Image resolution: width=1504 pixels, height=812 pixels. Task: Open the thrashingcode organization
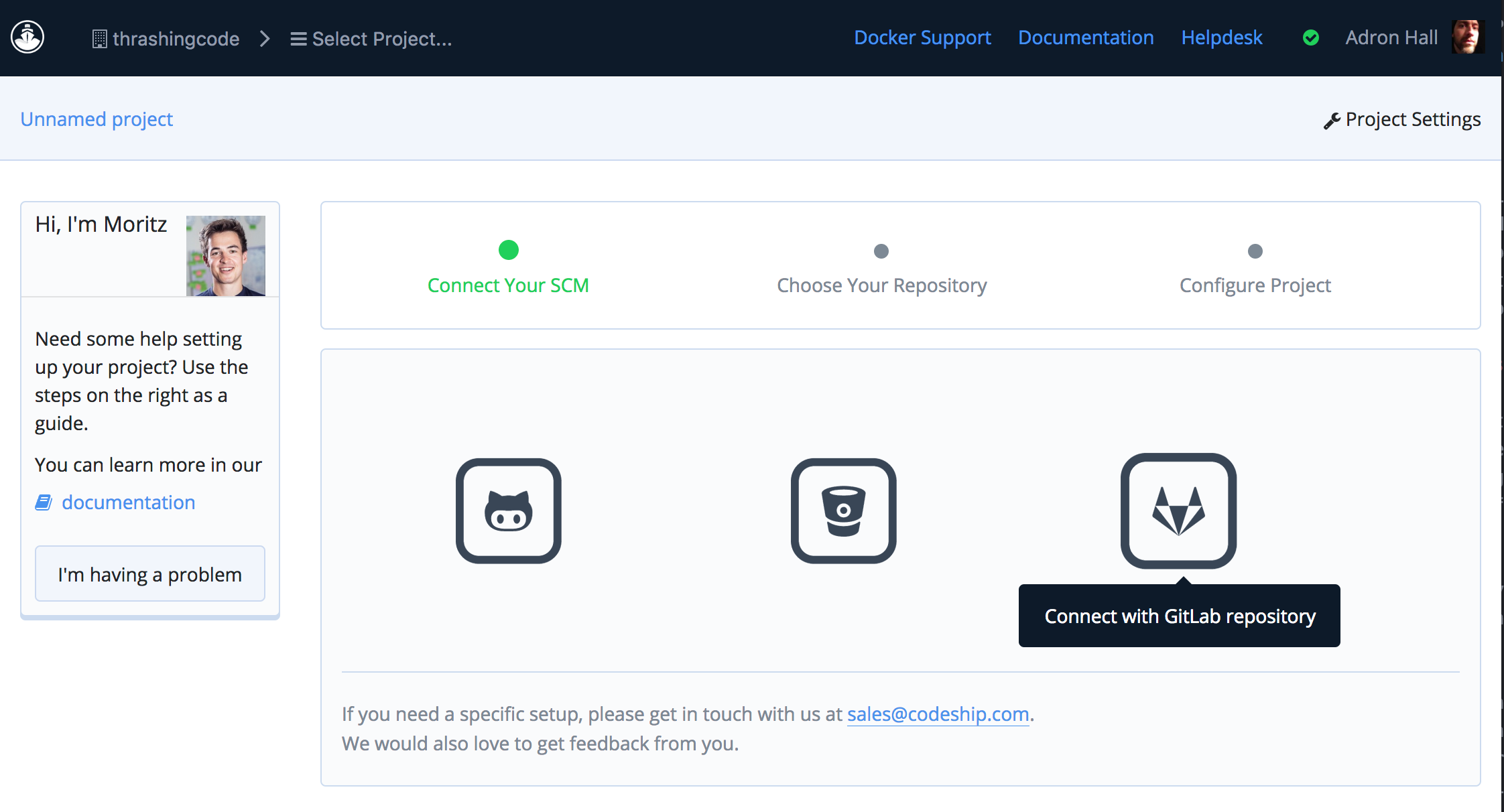(176, 39)
